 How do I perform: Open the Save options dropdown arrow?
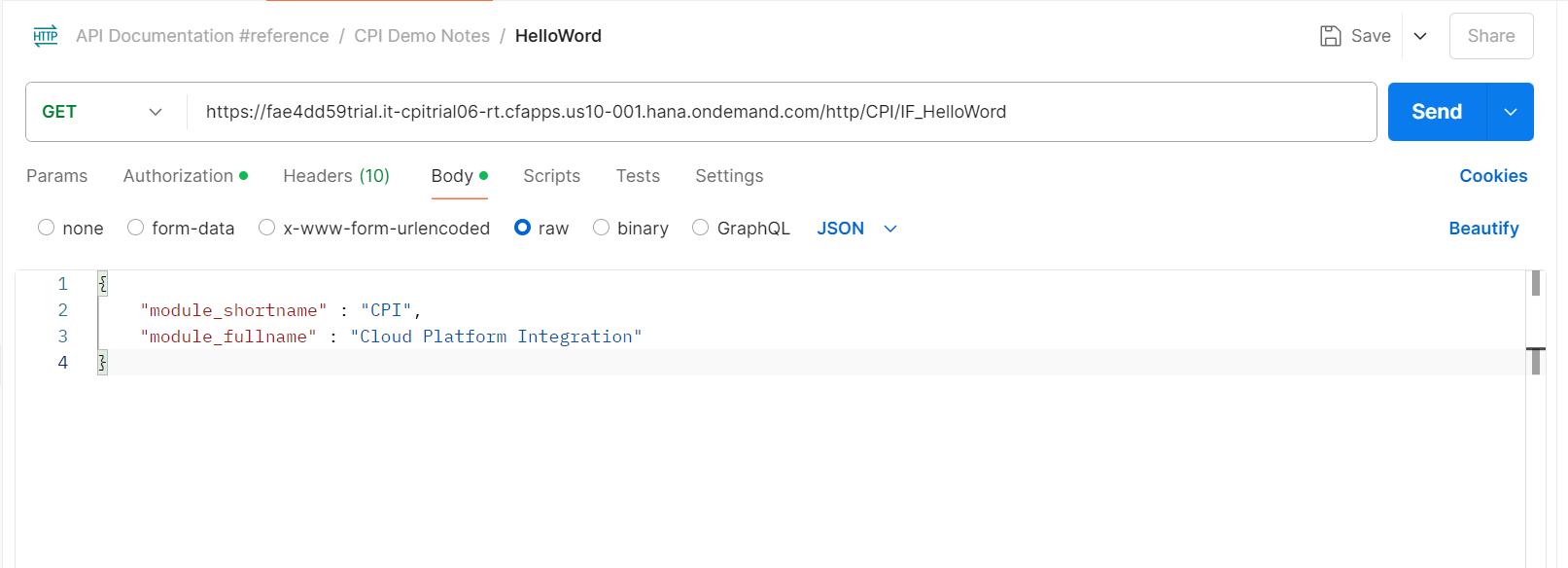(1420, 36)
